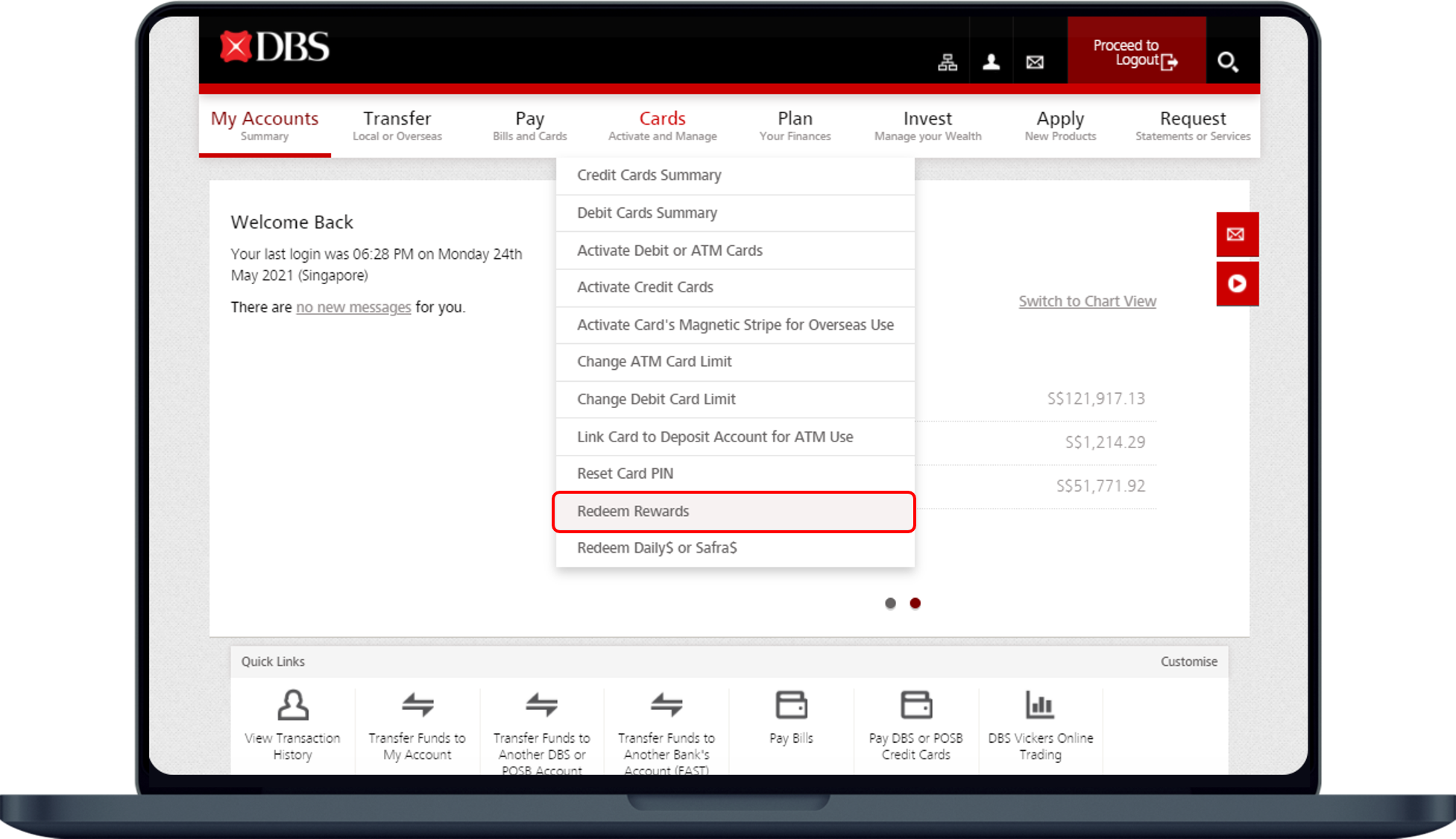1456x839 pixels.
Task: Click the search magnifier icon
Action: click(x=1228, y=61)
